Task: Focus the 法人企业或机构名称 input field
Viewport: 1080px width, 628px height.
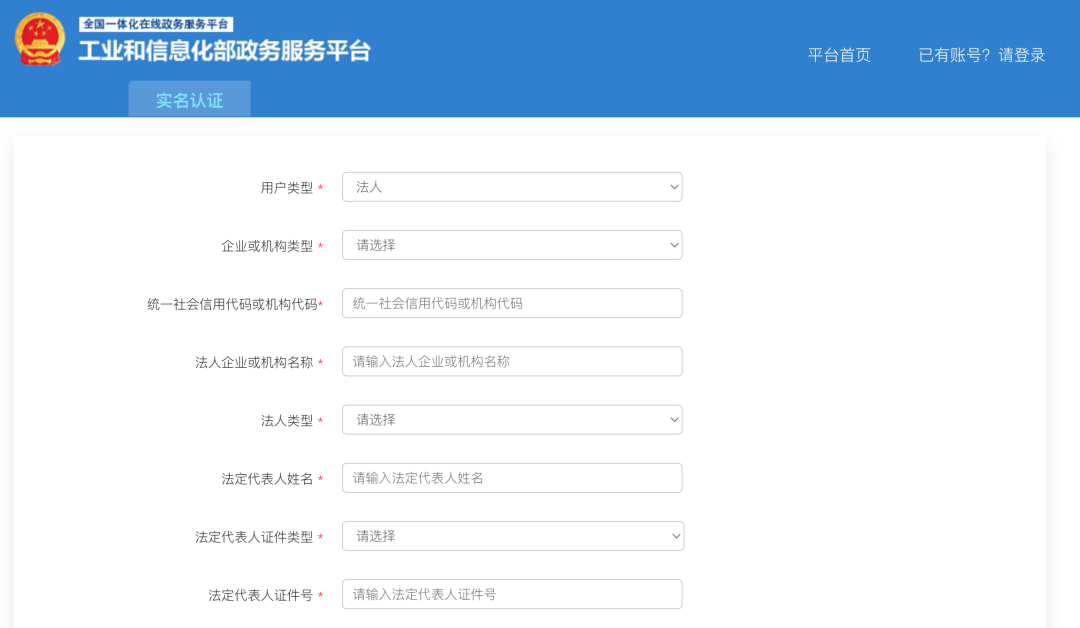Action: tap(512, 362)
